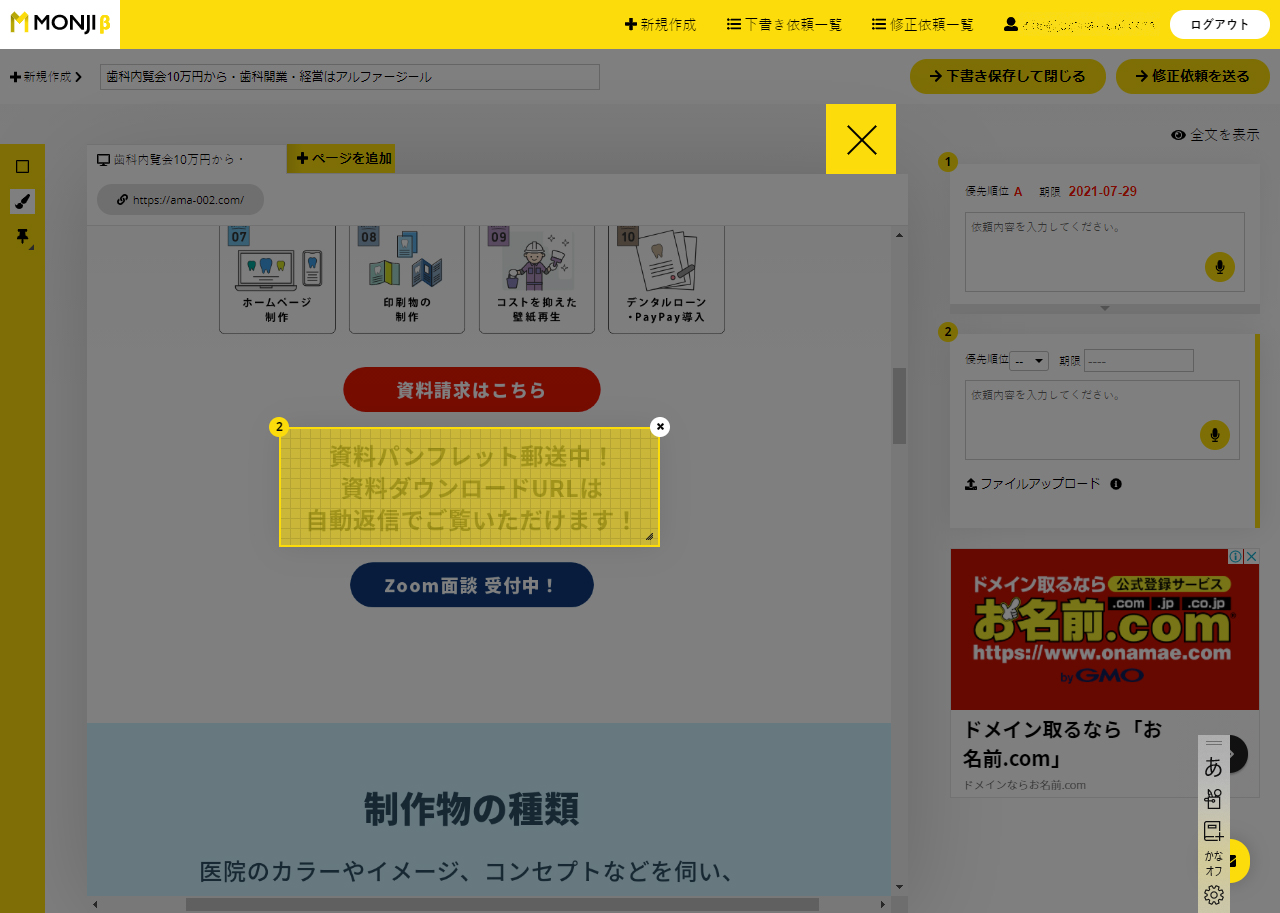
Task: Open the IME input mode 「あ」 icon
Action: tap(1213, 766)
